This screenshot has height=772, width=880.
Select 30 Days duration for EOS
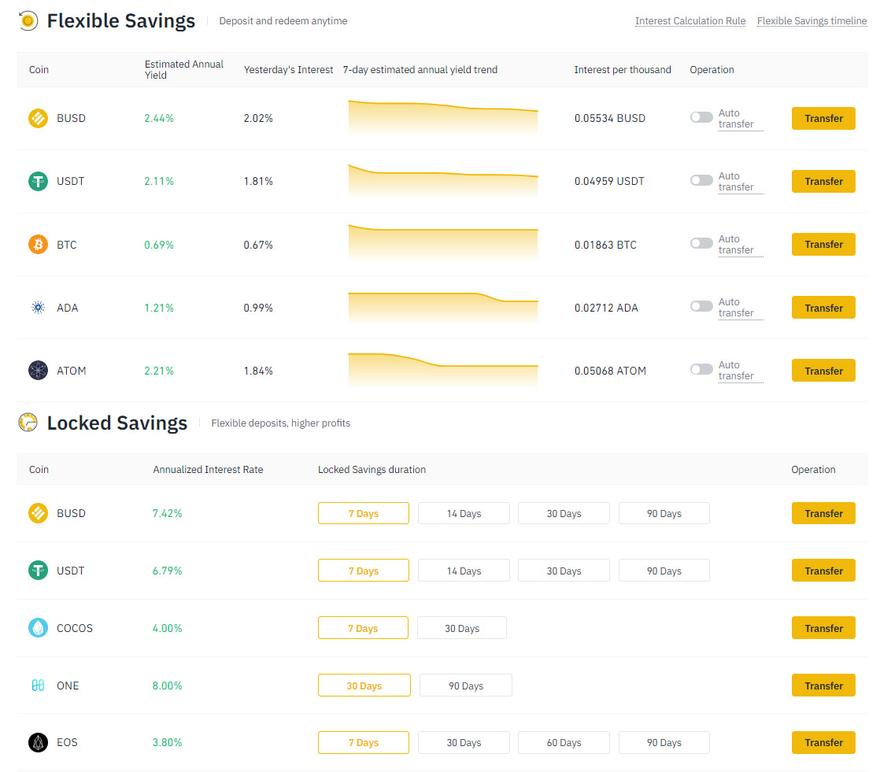point(464,742)
